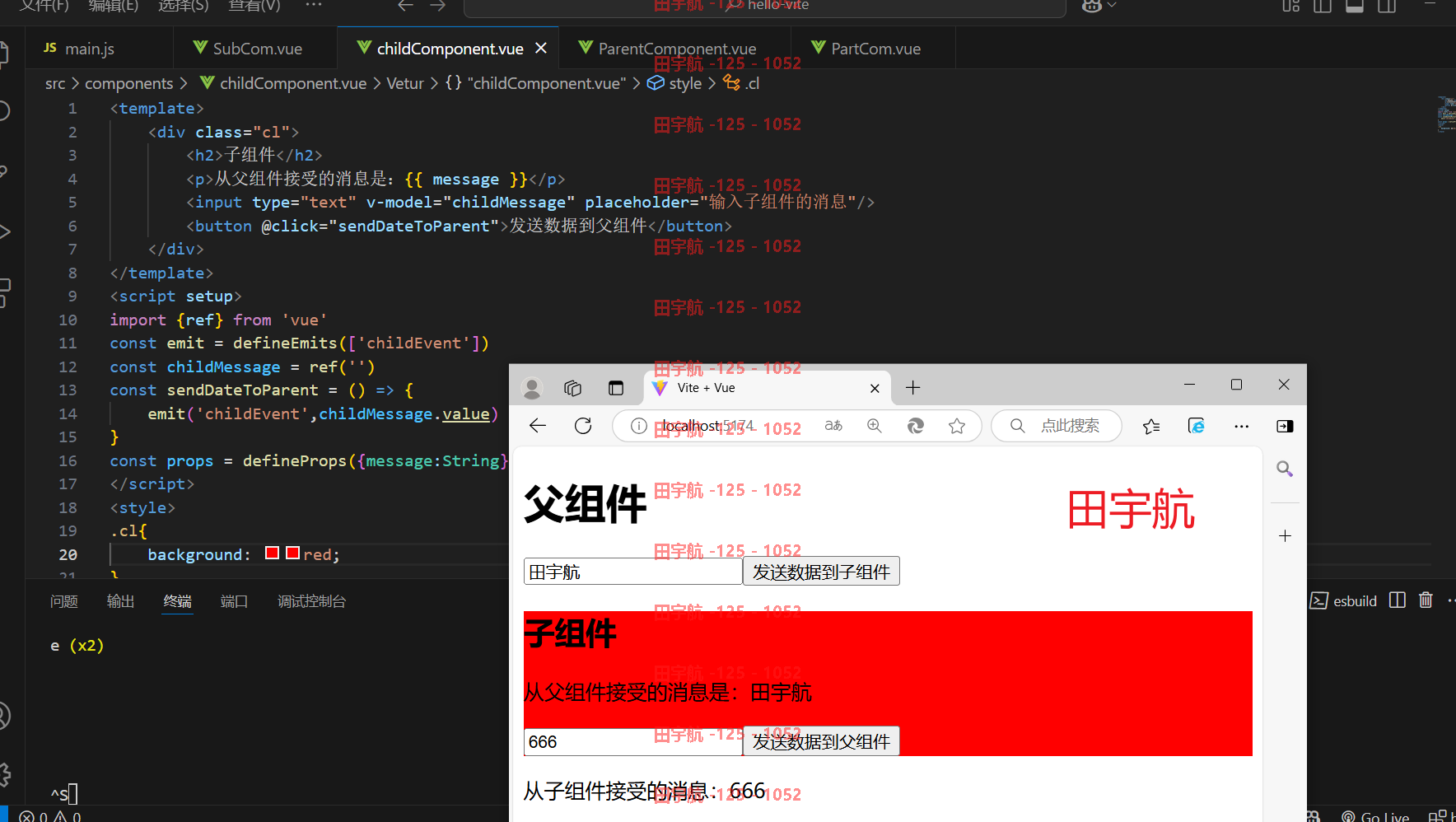The image size is (1456, 822).
Task: Add a sidebar app with the plus icon
Action: pos(1285,536)
